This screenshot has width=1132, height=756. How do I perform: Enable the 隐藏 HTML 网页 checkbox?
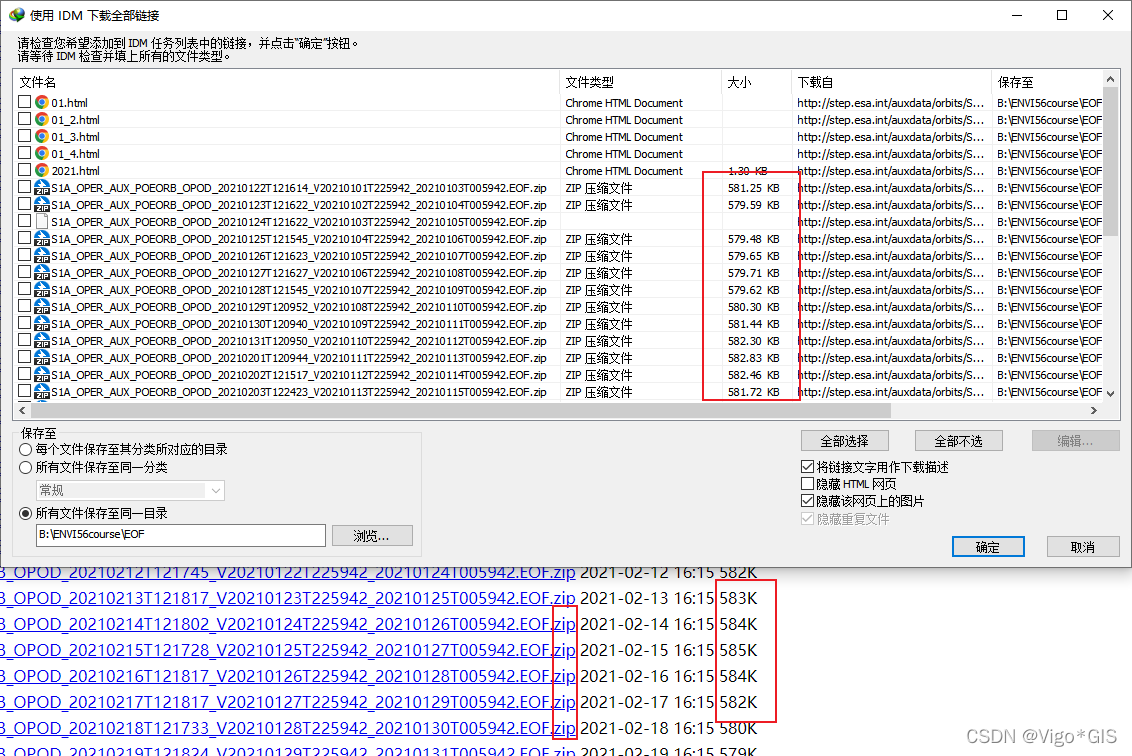pyautogui.click(x=807, y=484)
